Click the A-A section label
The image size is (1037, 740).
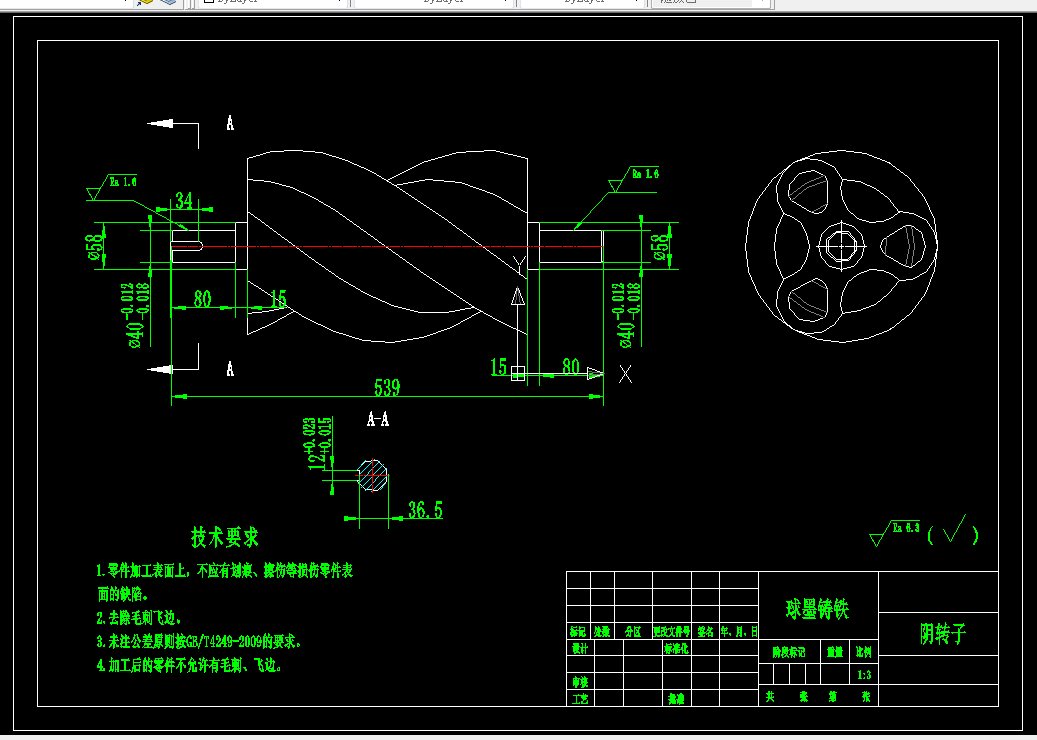[378, 419]
